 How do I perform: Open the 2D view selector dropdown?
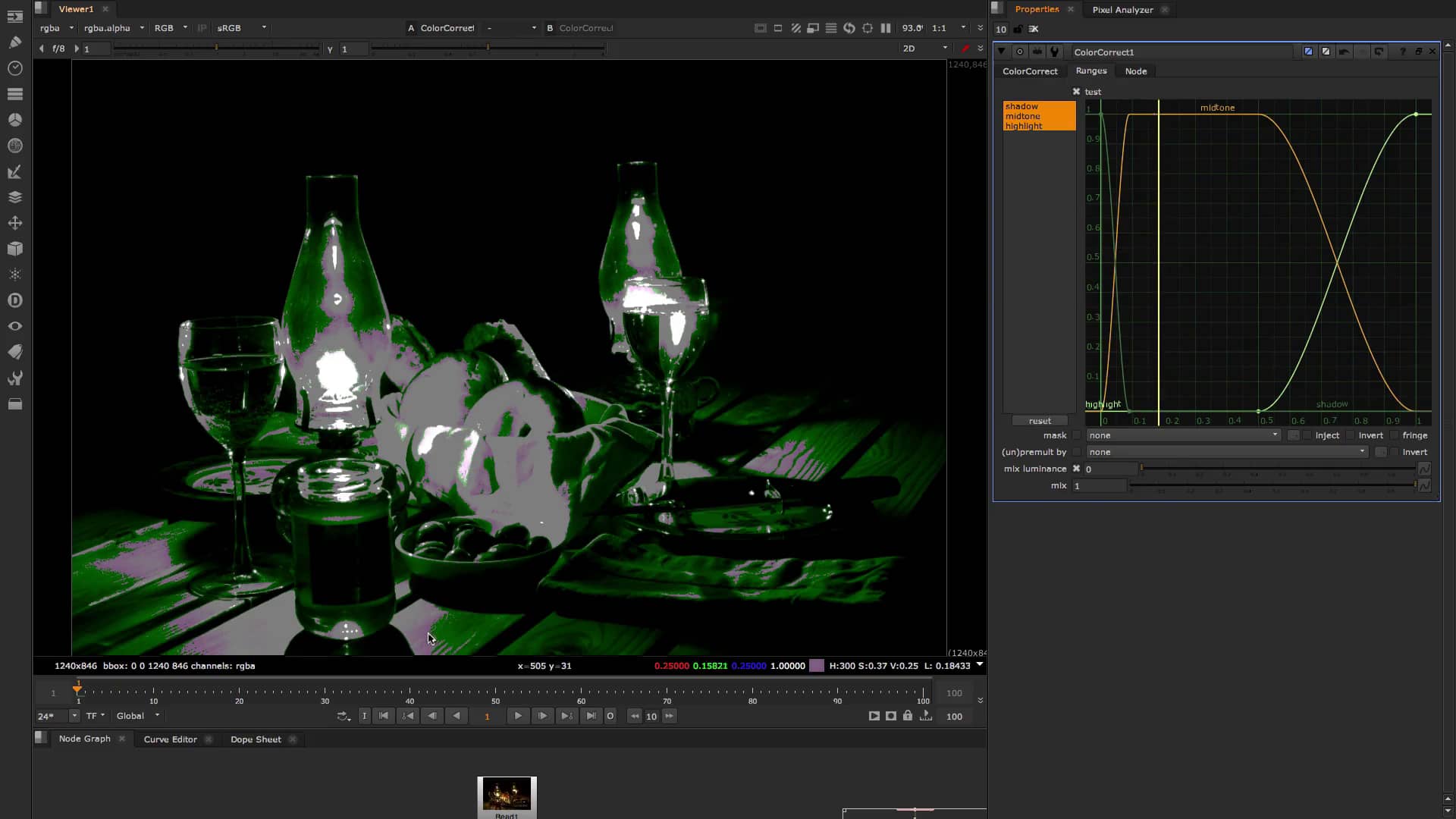(924, 48)
